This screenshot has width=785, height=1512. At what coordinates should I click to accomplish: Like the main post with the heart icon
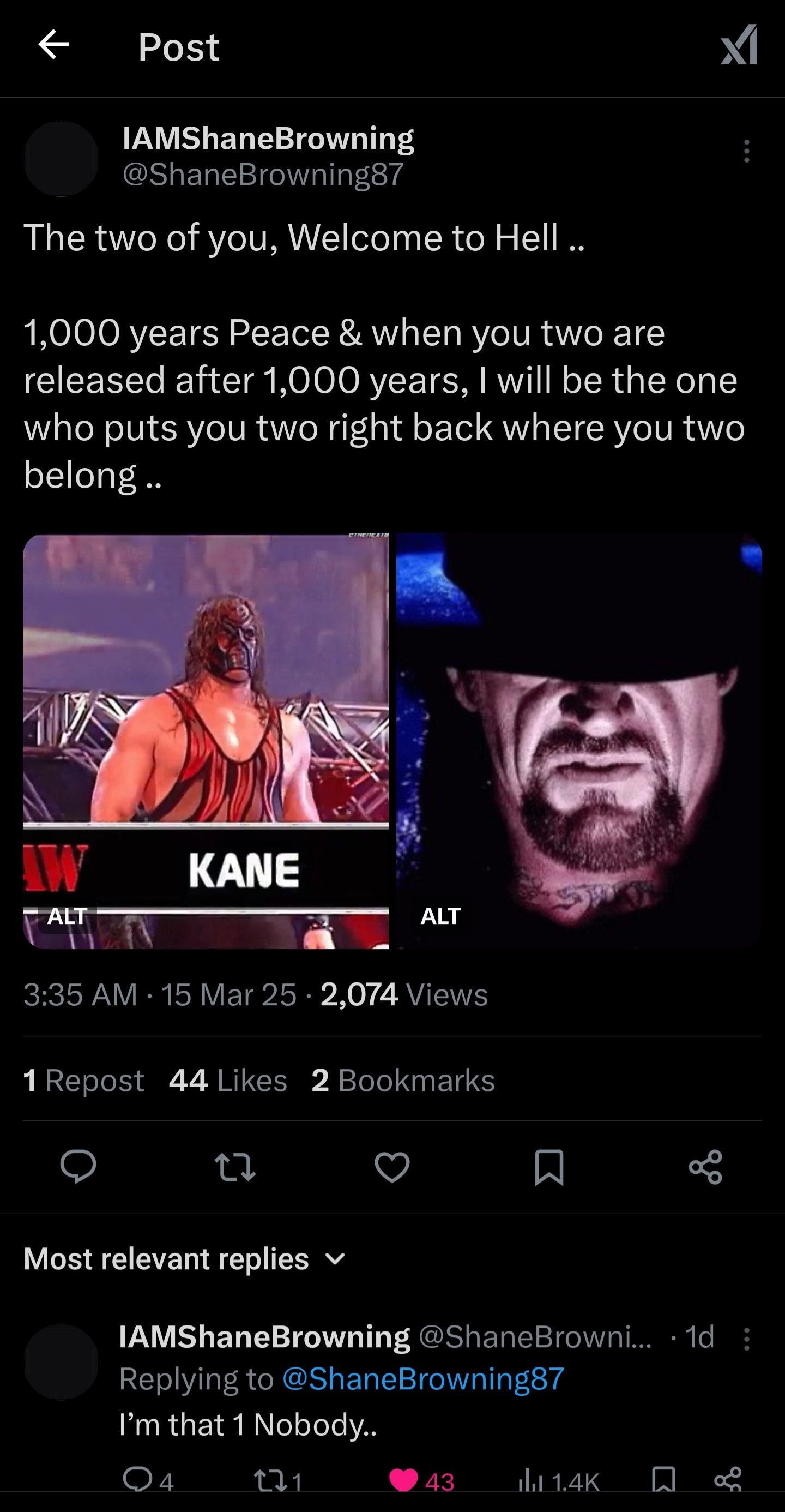(x=392, y=1166)
